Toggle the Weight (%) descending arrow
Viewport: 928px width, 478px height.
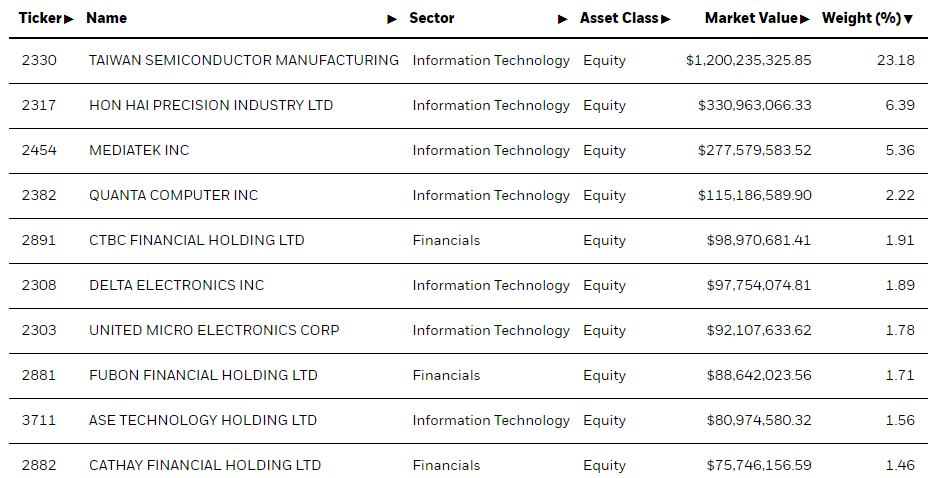coord(908,19)
